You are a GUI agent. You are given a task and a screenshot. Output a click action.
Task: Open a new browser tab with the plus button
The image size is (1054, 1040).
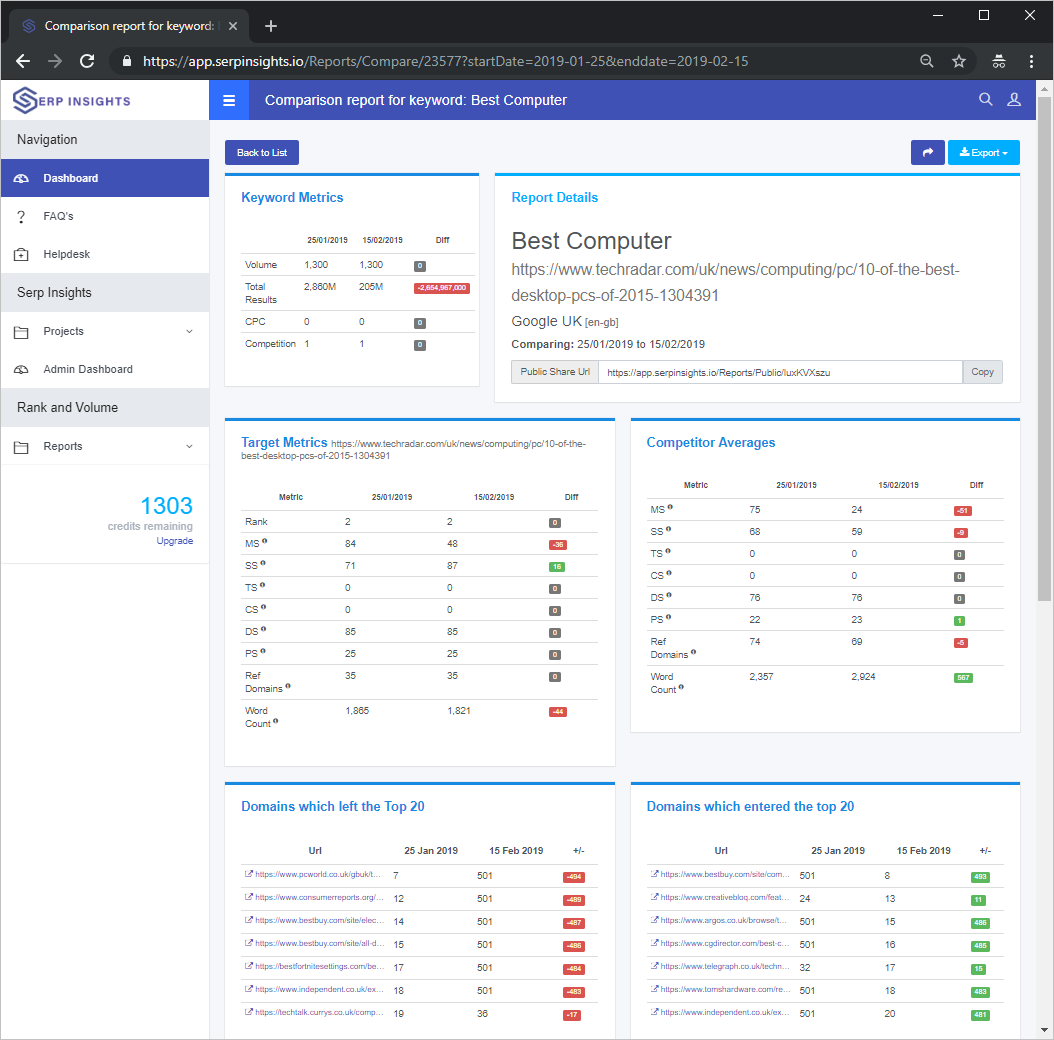click(270, 25)
